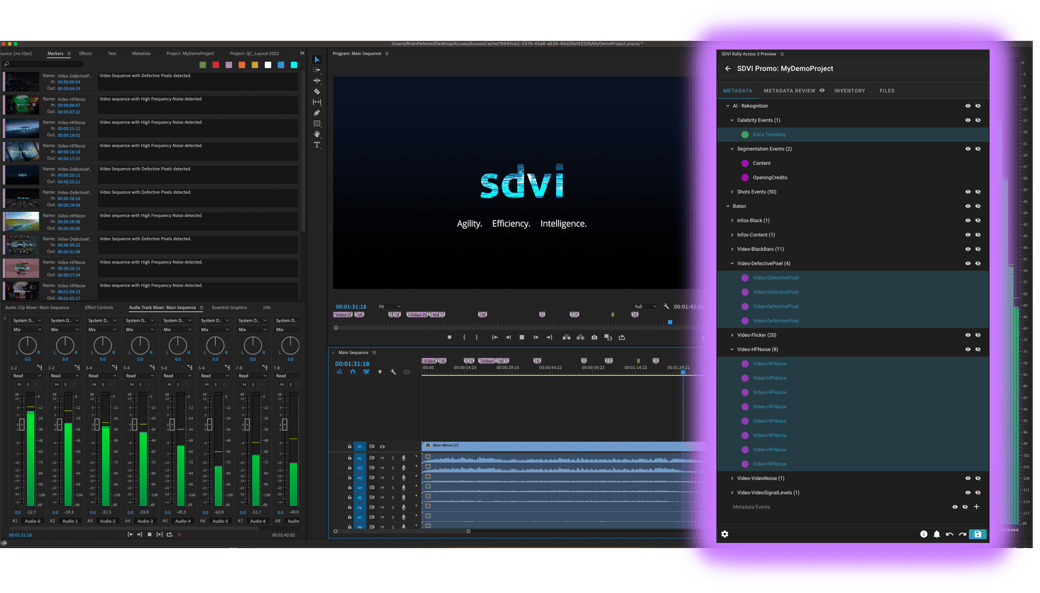The width and height of the screenshot is (1040, 593).
Task: Stop playback in Program monitor
Action: (522, 338)
